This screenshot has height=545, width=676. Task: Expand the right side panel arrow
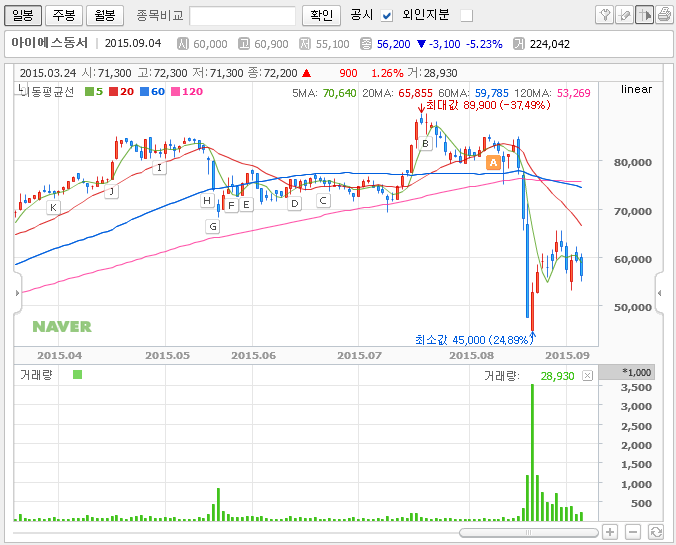click(x=659, y=293)
